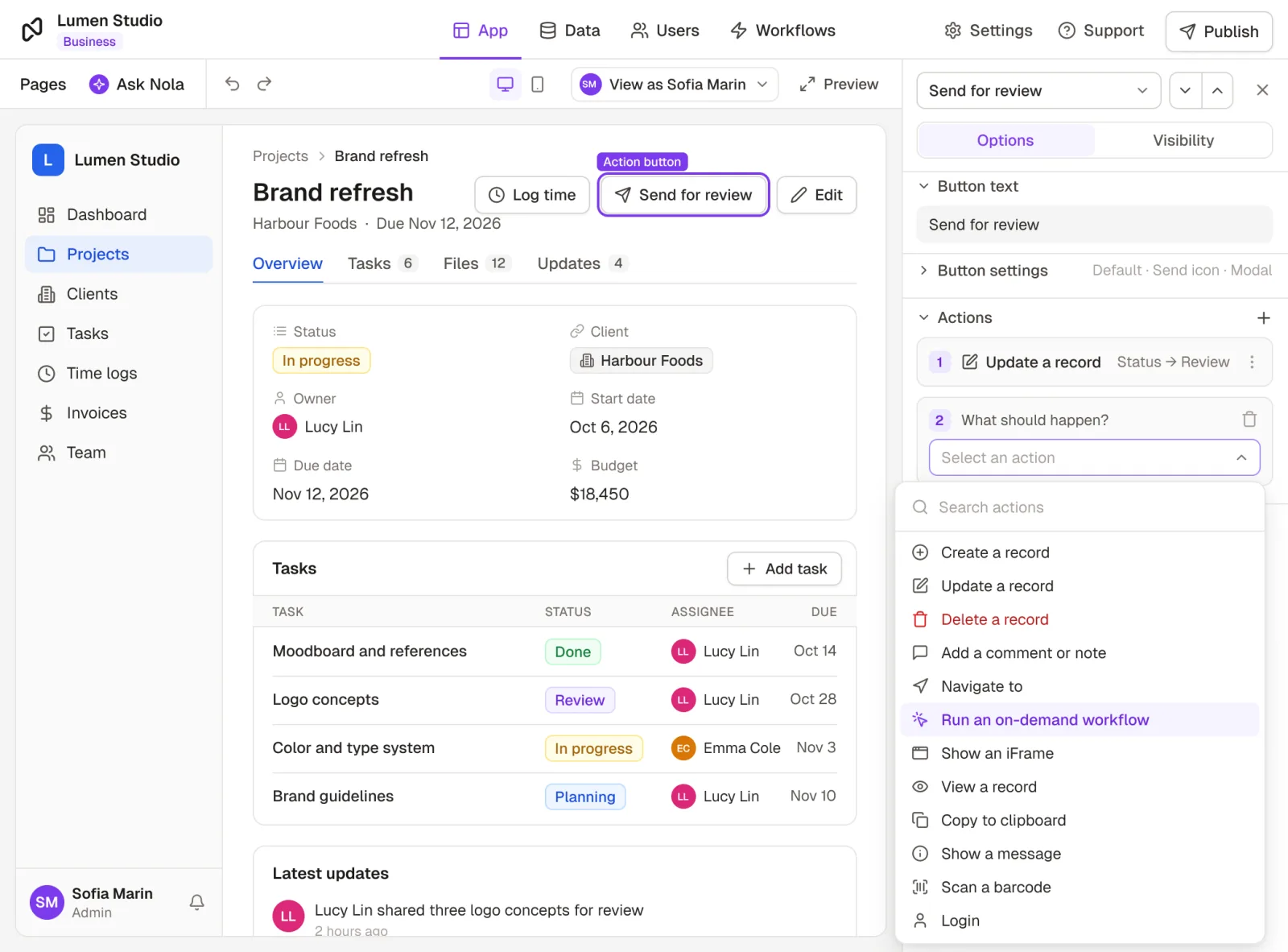Open the Data top tab
Viewport: 1288px width, 952px height.
coord(570,31)
